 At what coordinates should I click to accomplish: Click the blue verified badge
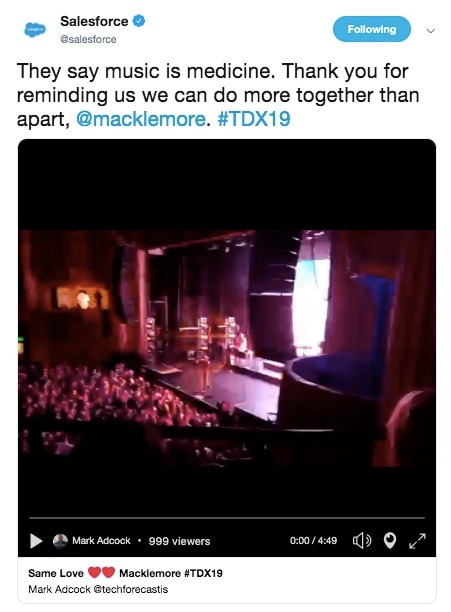pyautogui.click(x=138, y=21)
